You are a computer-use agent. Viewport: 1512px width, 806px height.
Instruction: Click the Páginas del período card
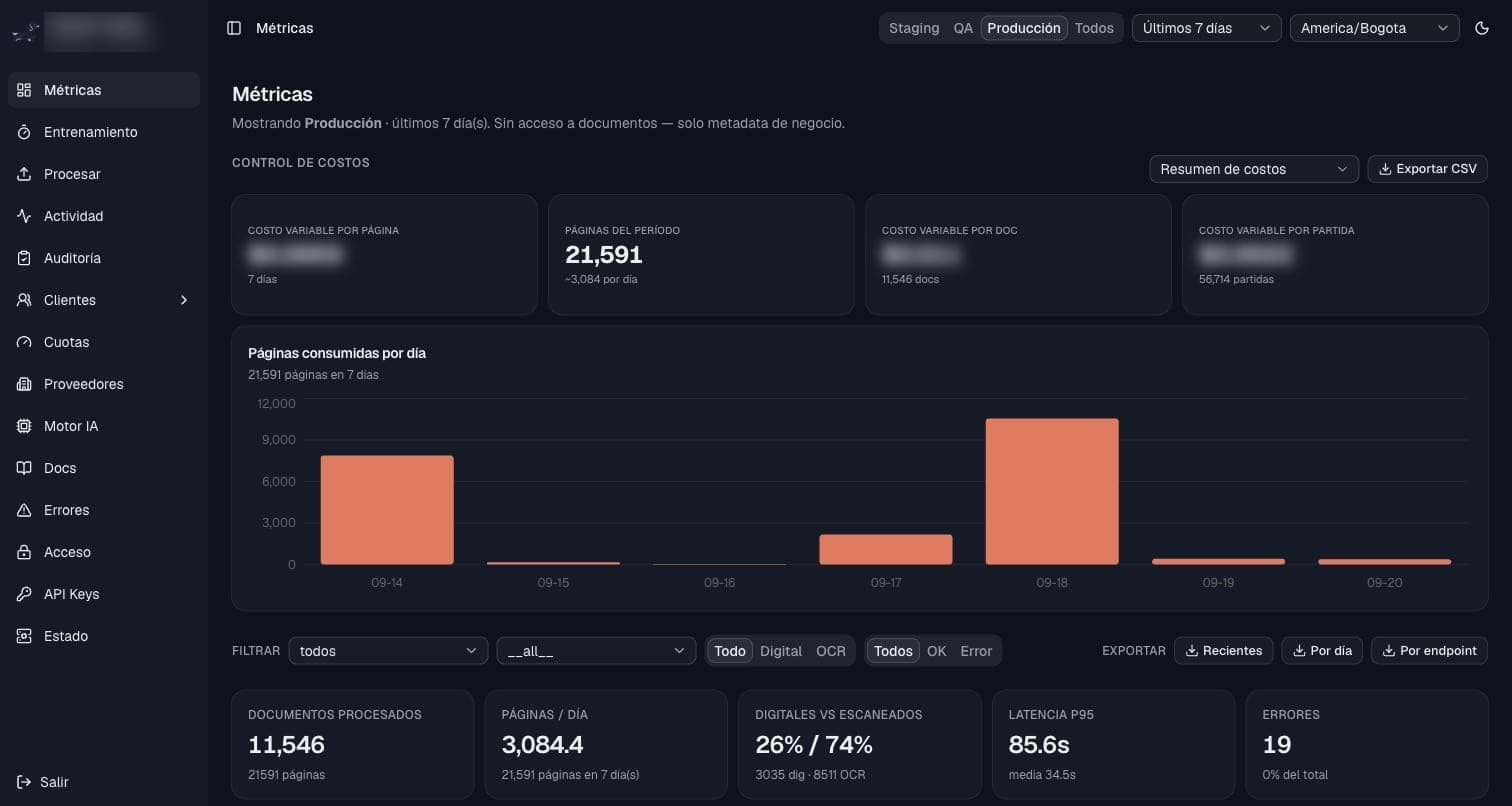[701, 255]
